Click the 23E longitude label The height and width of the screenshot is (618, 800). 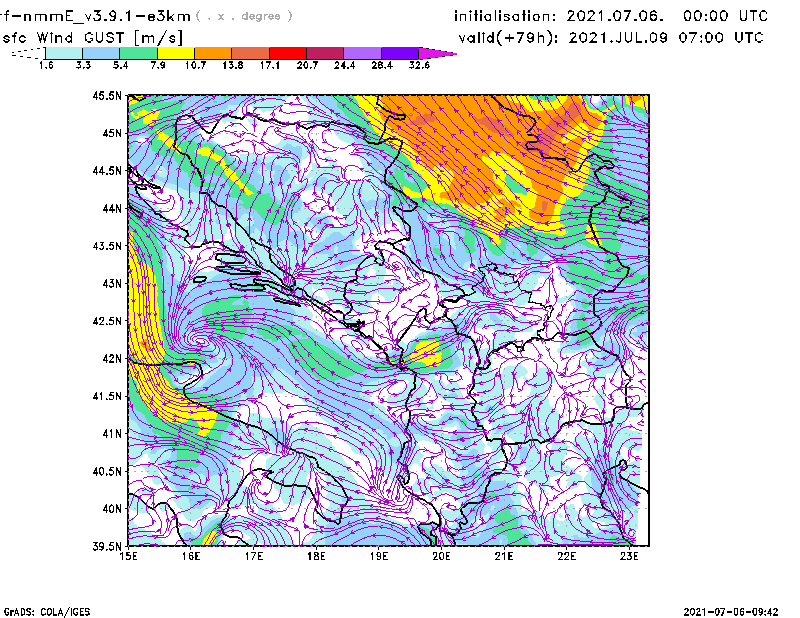point(629,556)
